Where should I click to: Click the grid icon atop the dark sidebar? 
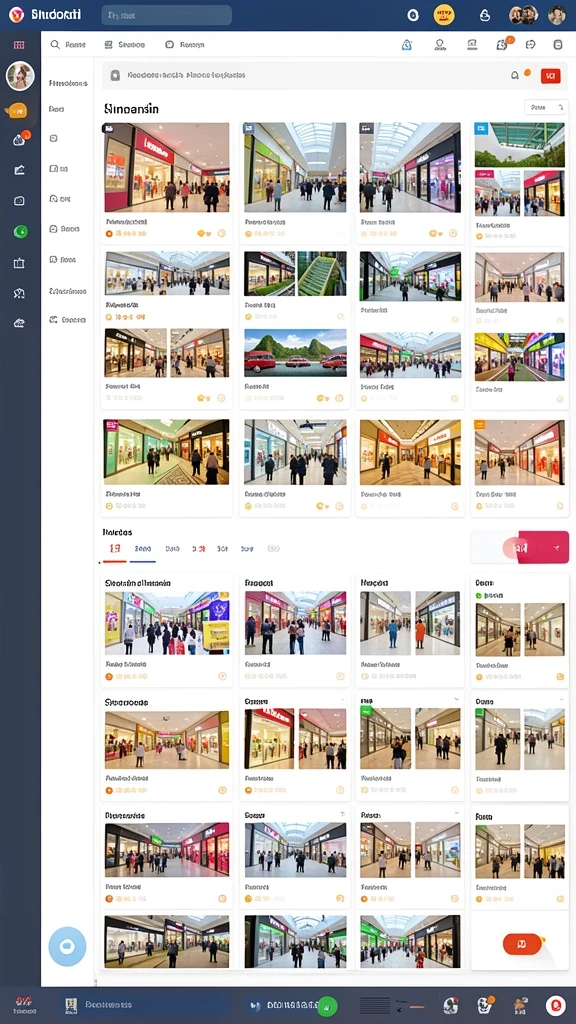click(19, 45)
